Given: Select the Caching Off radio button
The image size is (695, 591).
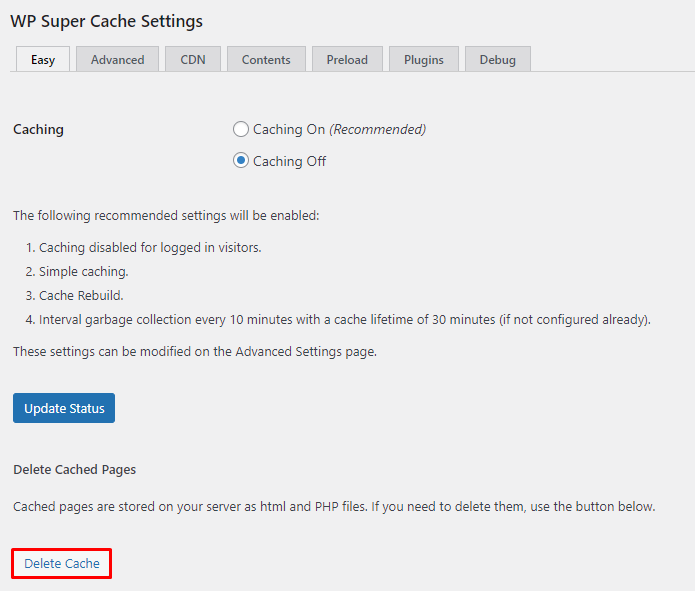Looking at the screenshot, I should 240,161.
